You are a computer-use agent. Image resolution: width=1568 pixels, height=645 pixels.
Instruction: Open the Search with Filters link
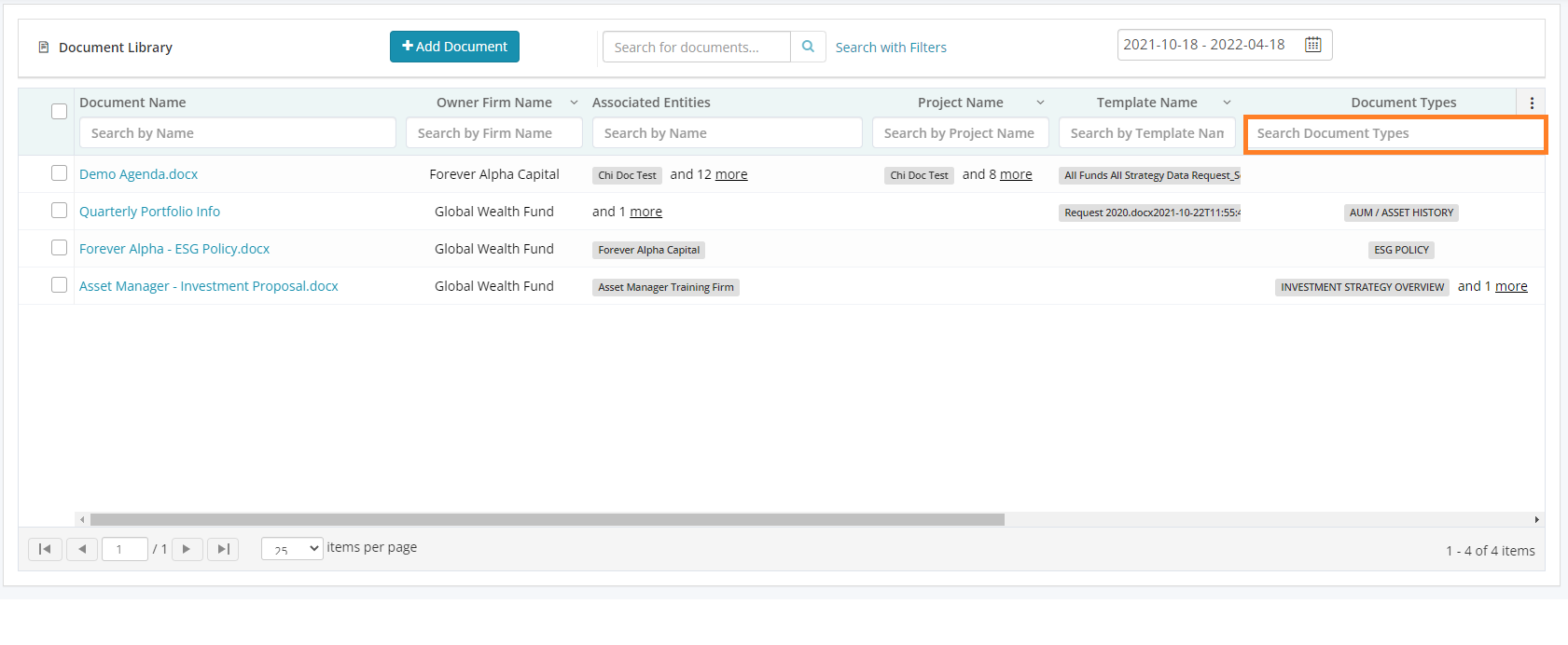891,48
